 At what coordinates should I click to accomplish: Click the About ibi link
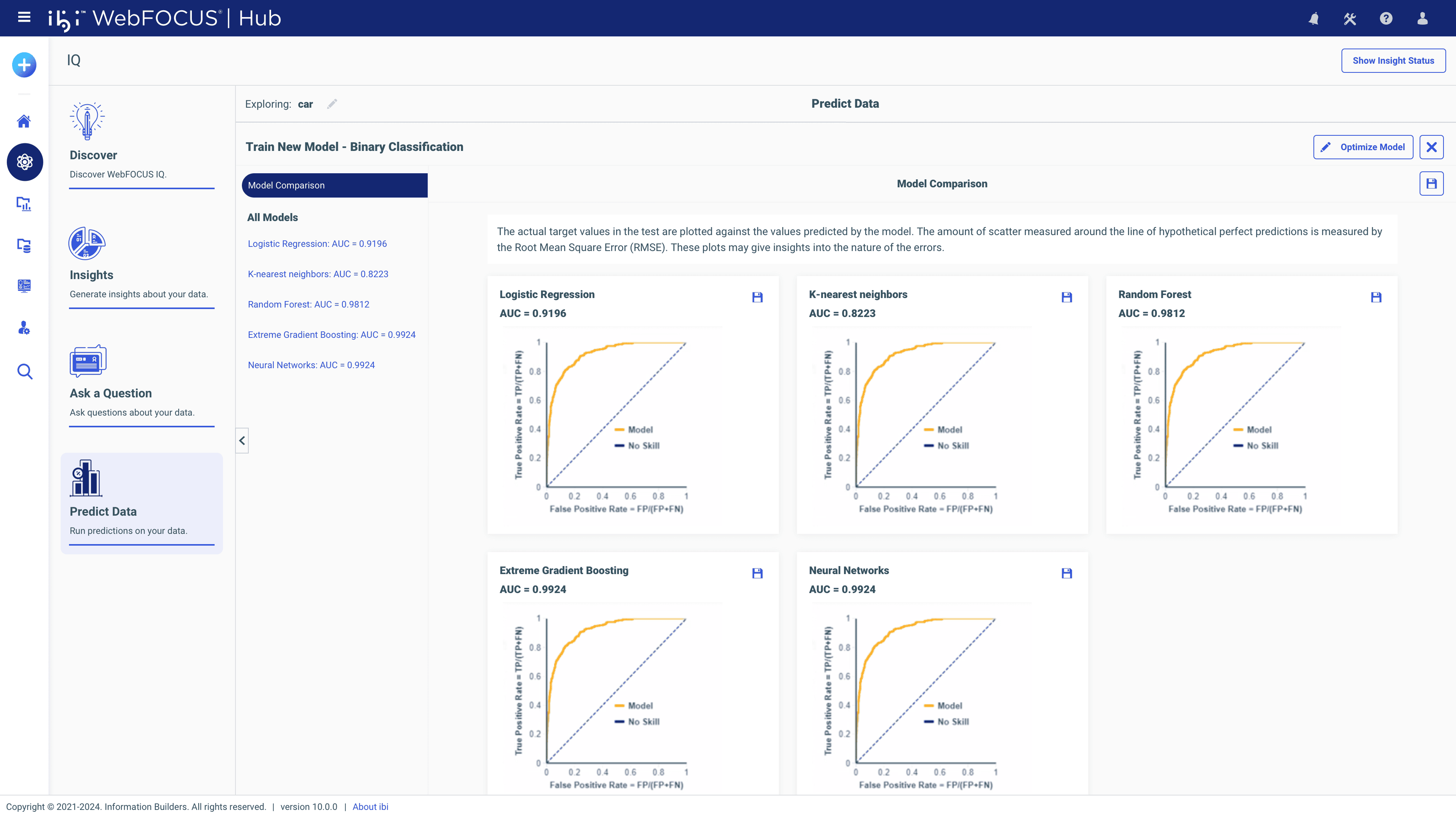370,806
